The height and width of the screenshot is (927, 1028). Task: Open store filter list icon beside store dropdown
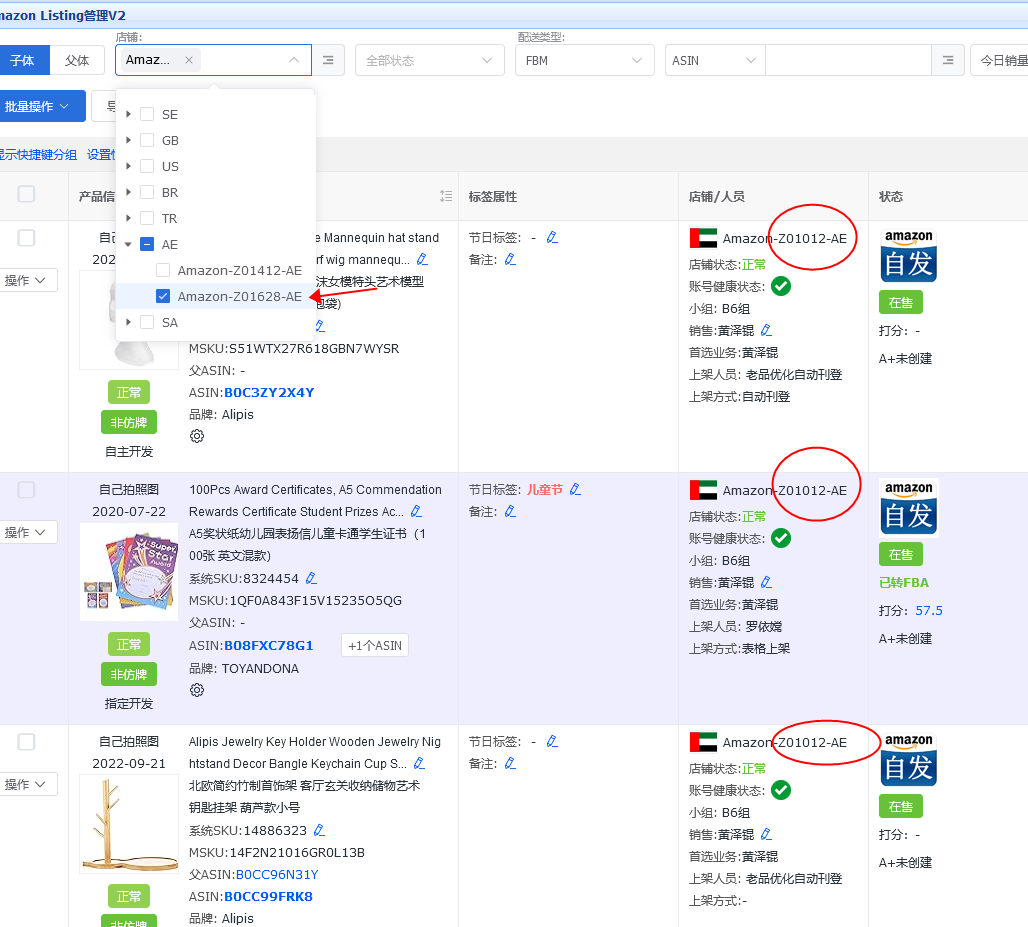[328, 60]
